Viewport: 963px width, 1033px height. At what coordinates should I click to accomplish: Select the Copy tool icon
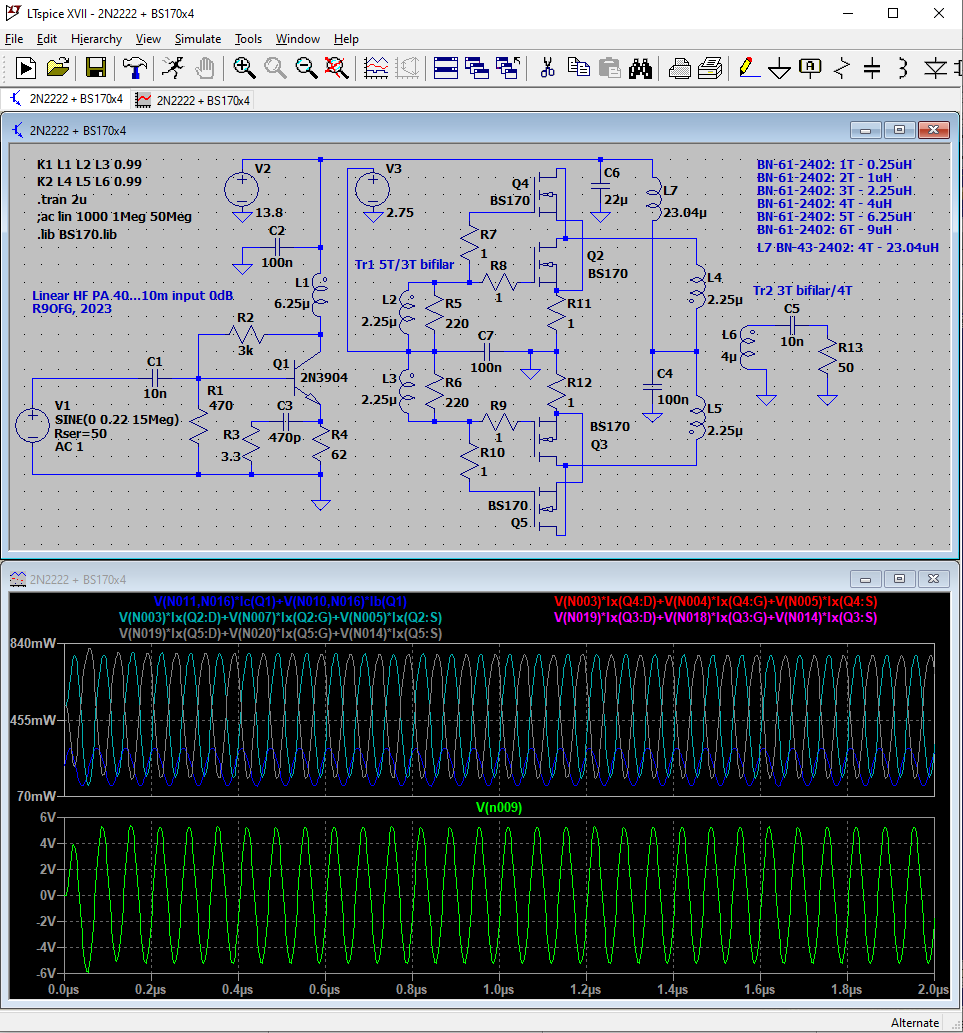[x=578, y=68]
